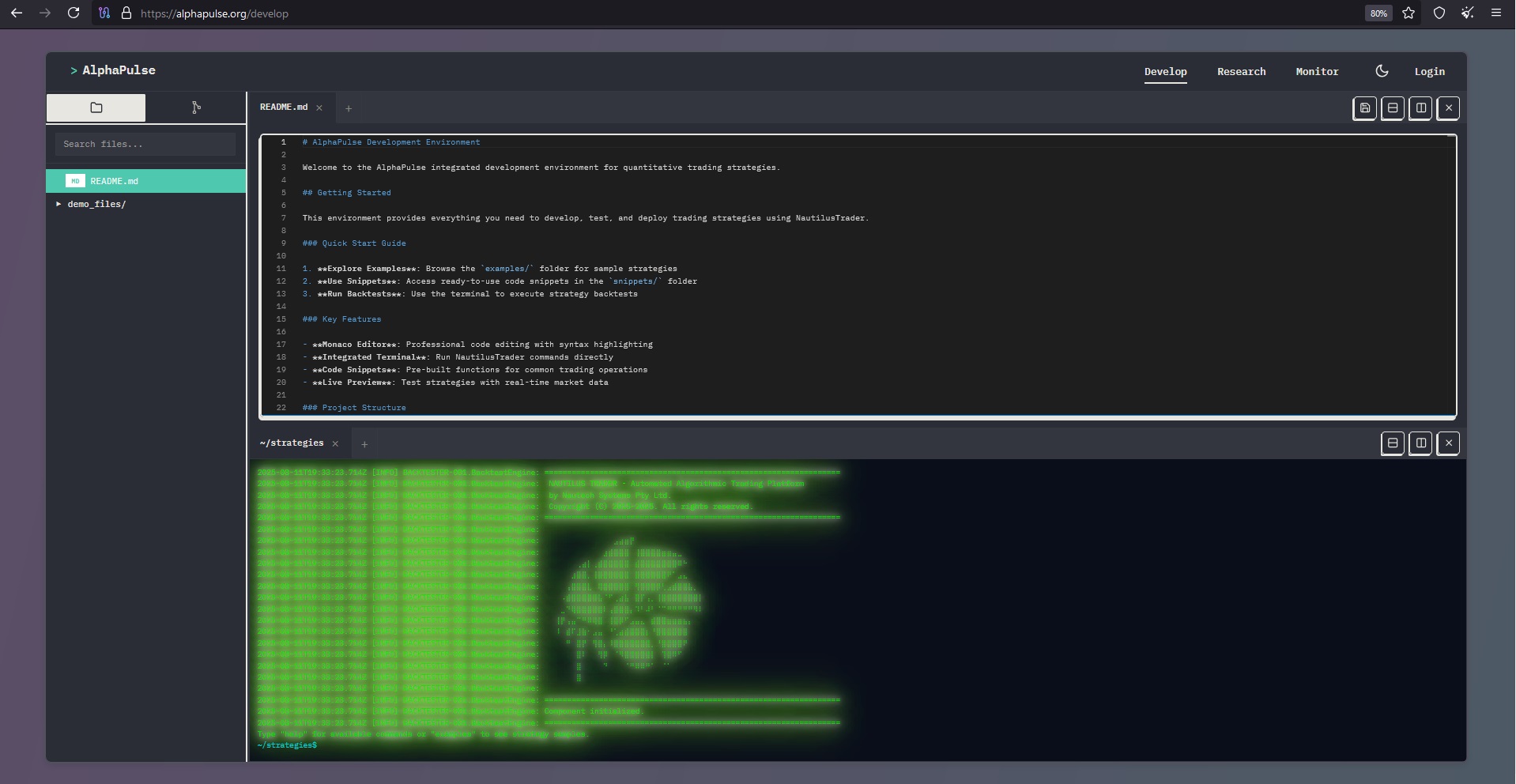Reload the page in the browser

pos(74,13)
